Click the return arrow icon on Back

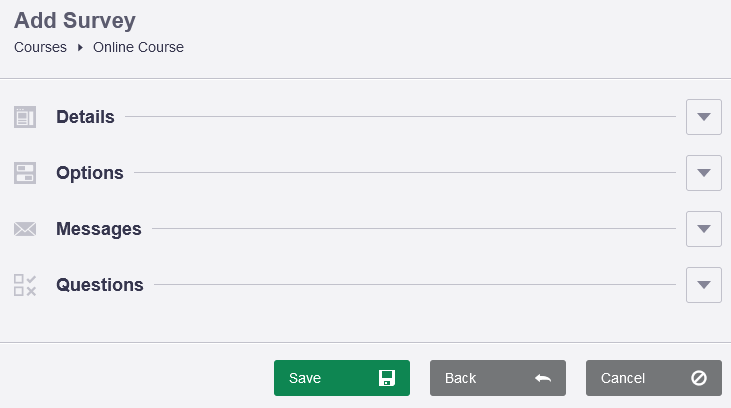(543, 378)
